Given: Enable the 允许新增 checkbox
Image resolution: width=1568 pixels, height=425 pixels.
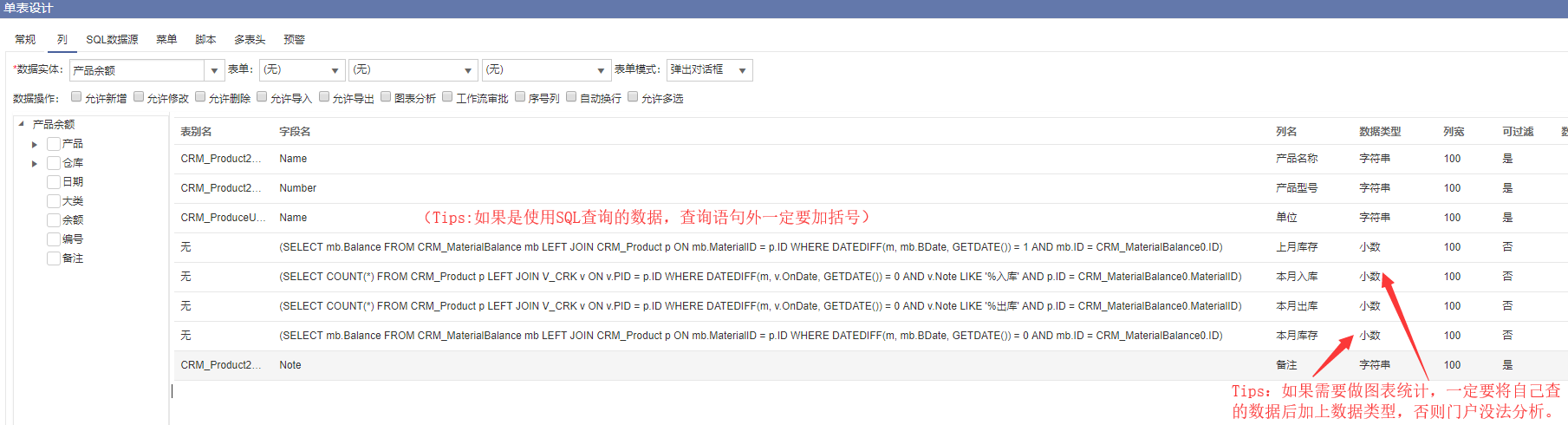Looking at the screenshot, I should 76,97.
